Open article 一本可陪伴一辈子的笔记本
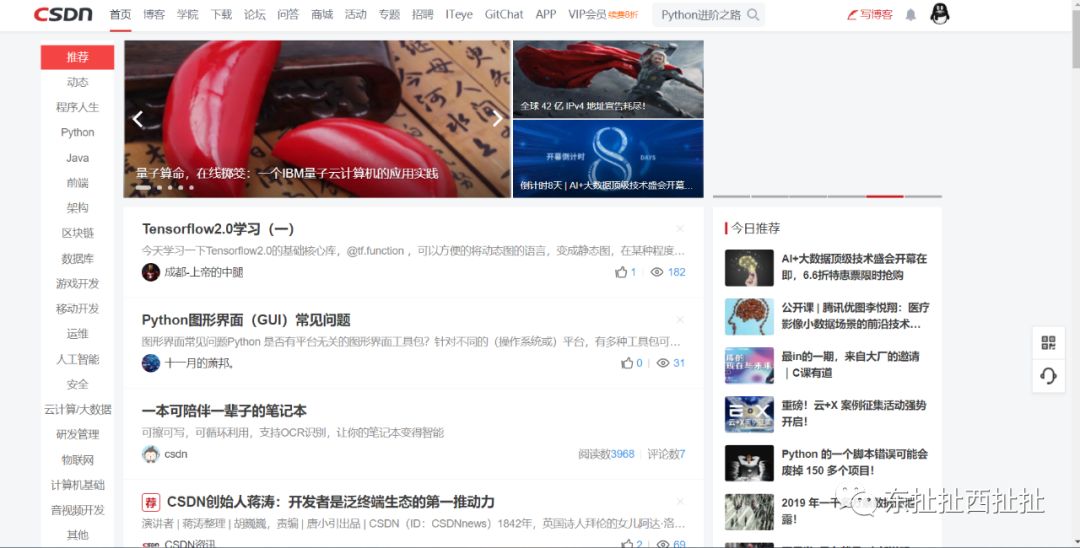1080x548 pixels. pos(224,411)
